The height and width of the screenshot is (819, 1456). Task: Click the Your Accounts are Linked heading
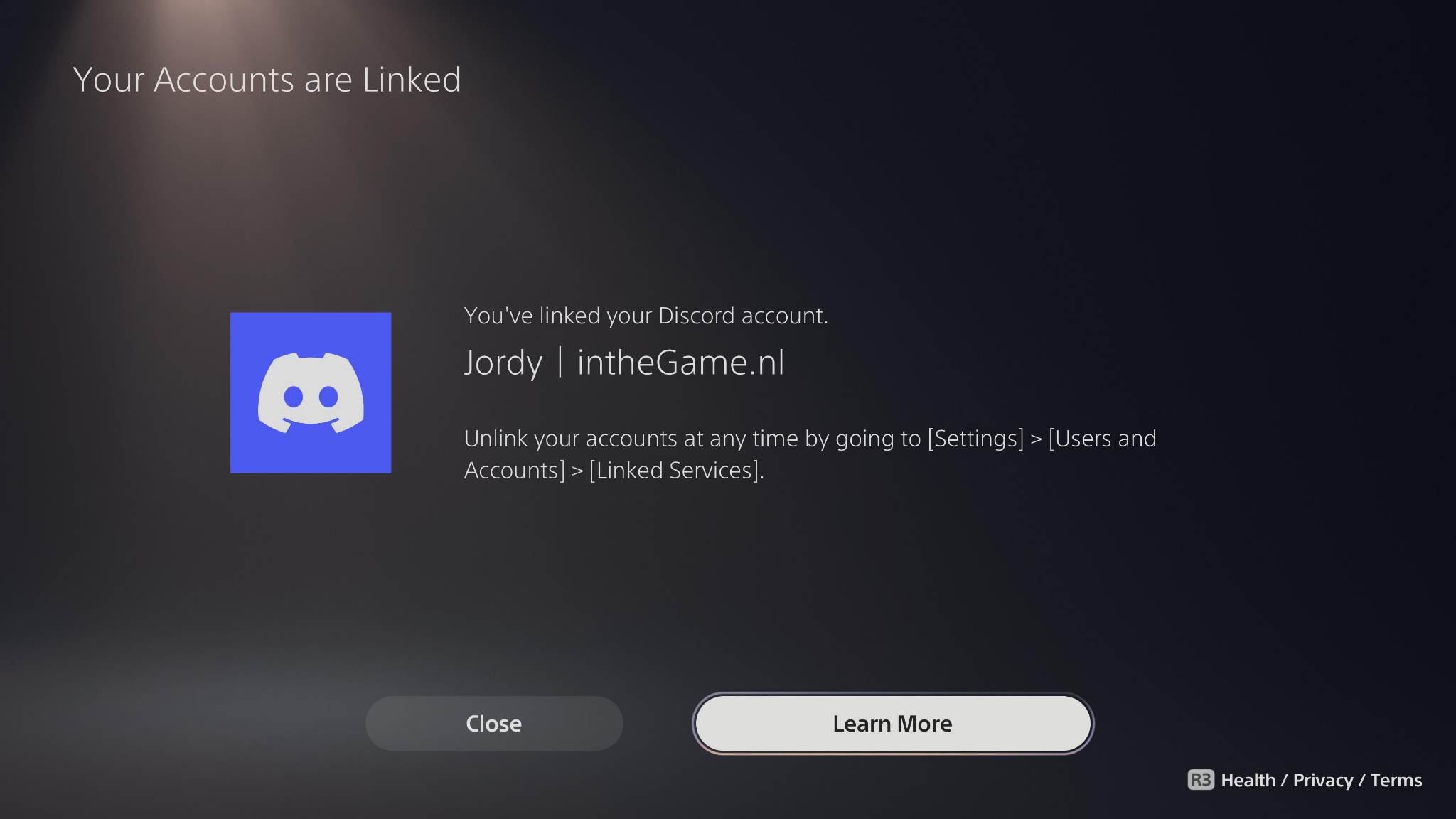[267, 79]
